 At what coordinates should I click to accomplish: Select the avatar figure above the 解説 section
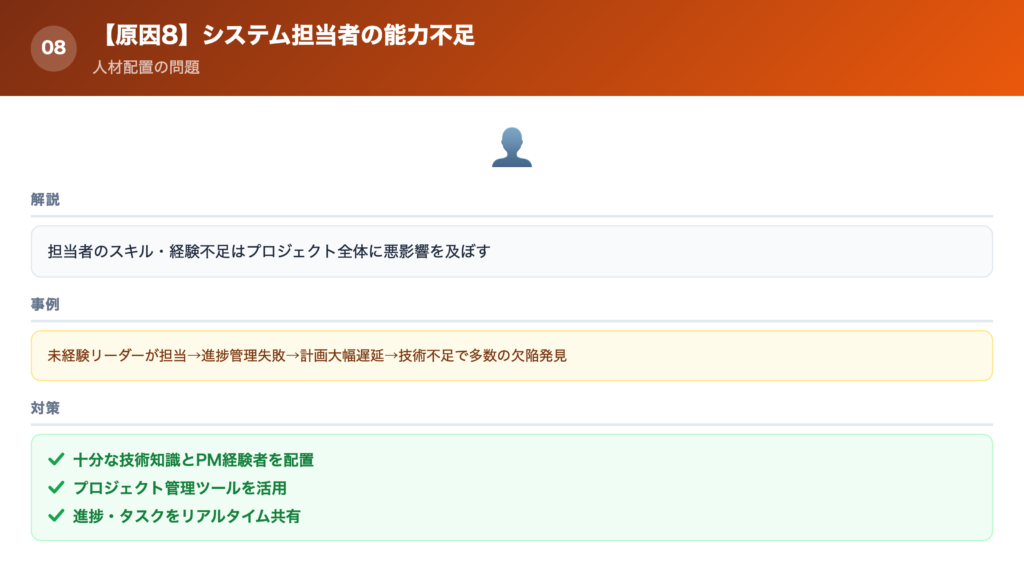[511, 147]
